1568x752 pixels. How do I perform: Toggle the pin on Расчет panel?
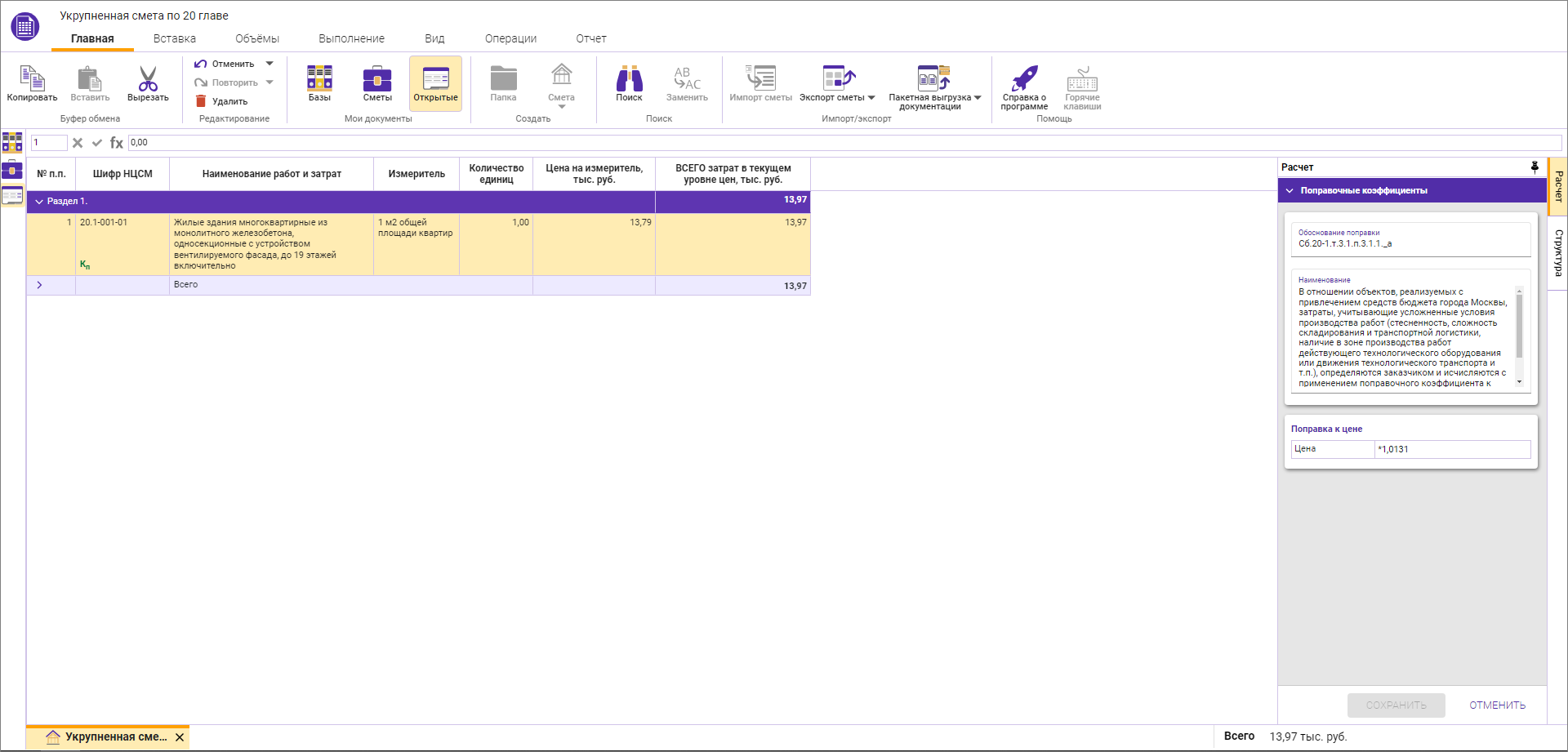[1535, 167]
